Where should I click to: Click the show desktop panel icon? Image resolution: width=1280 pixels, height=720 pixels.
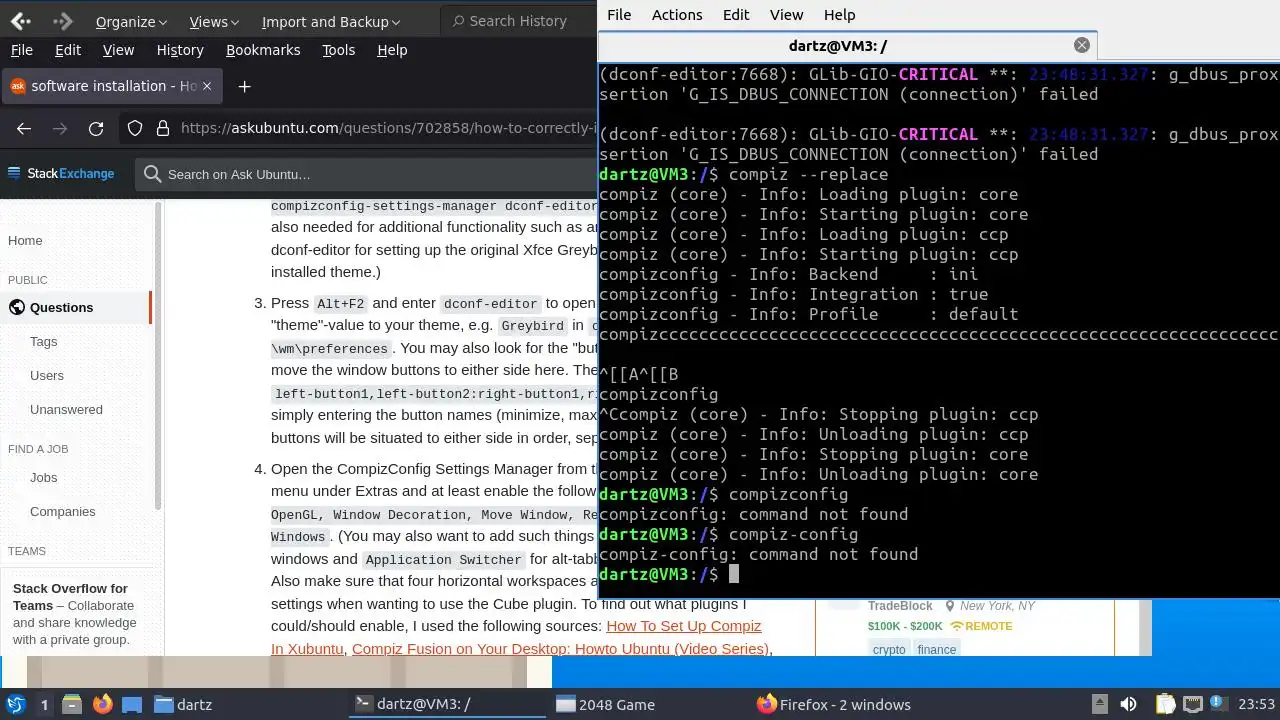pyautogui.click(x=132, y=704)
